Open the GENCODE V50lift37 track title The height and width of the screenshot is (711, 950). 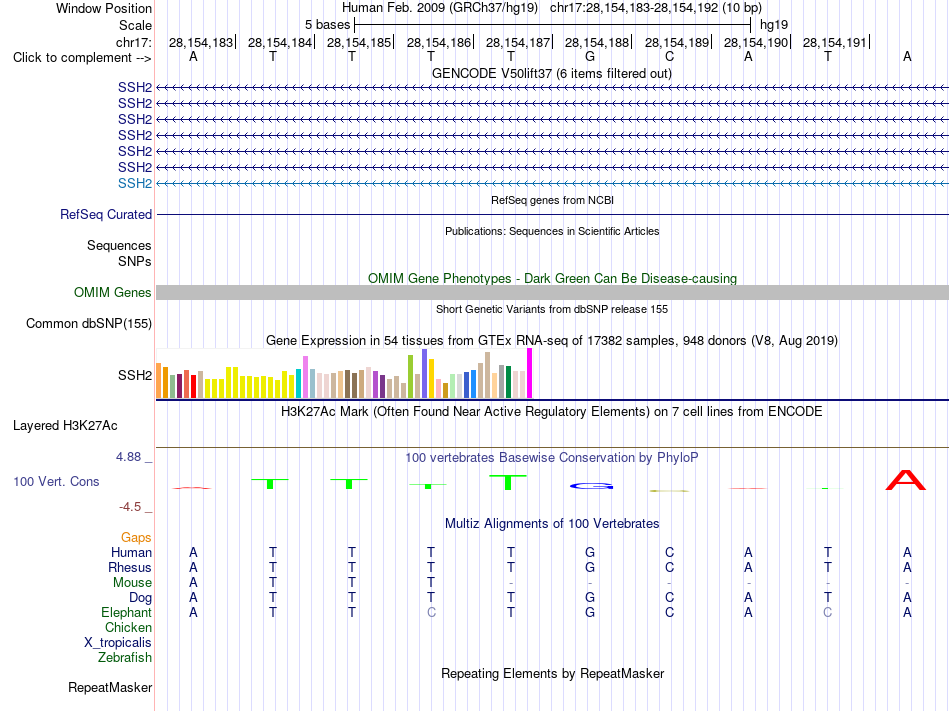(551, 73)
